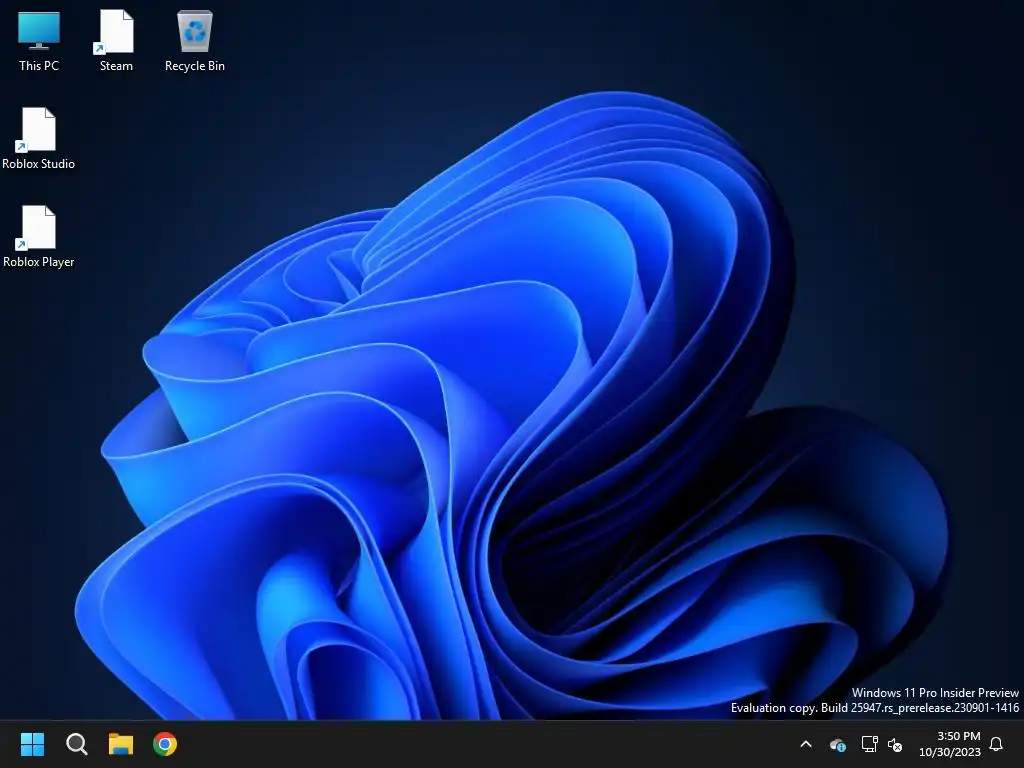Viewport: 1024px width, 768px height.
Task: Open the clock showing 3:50 PM
Action: (950, 744)
